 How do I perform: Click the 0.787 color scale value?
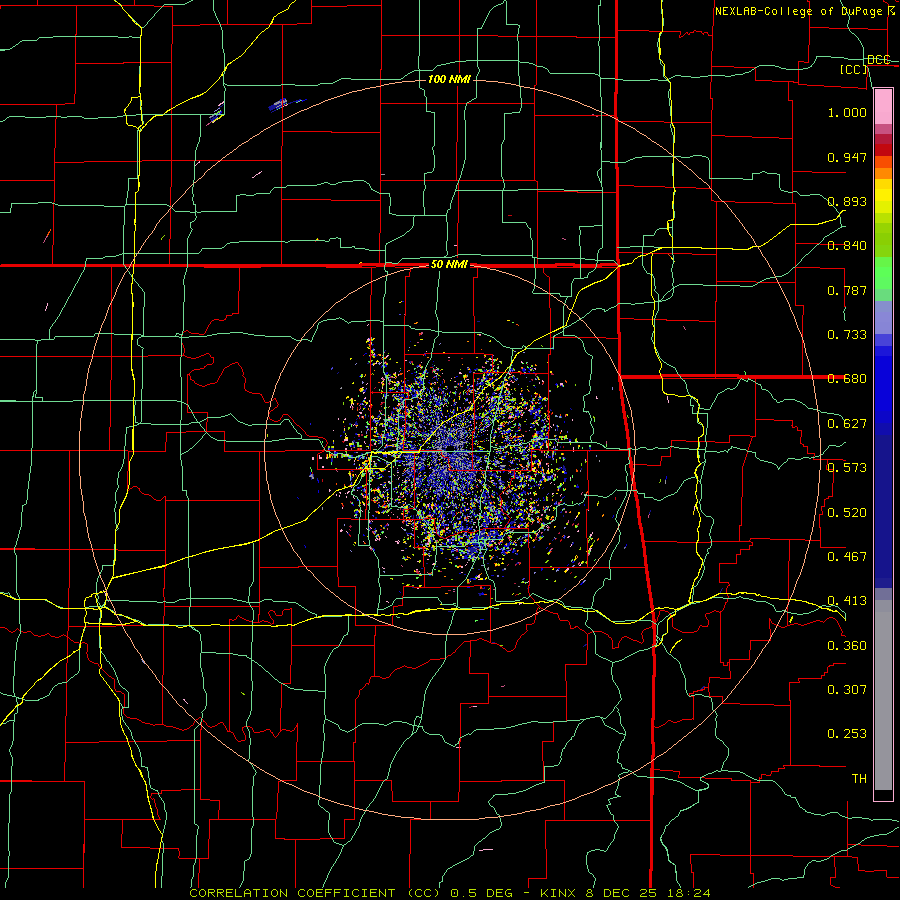(847, 290)
